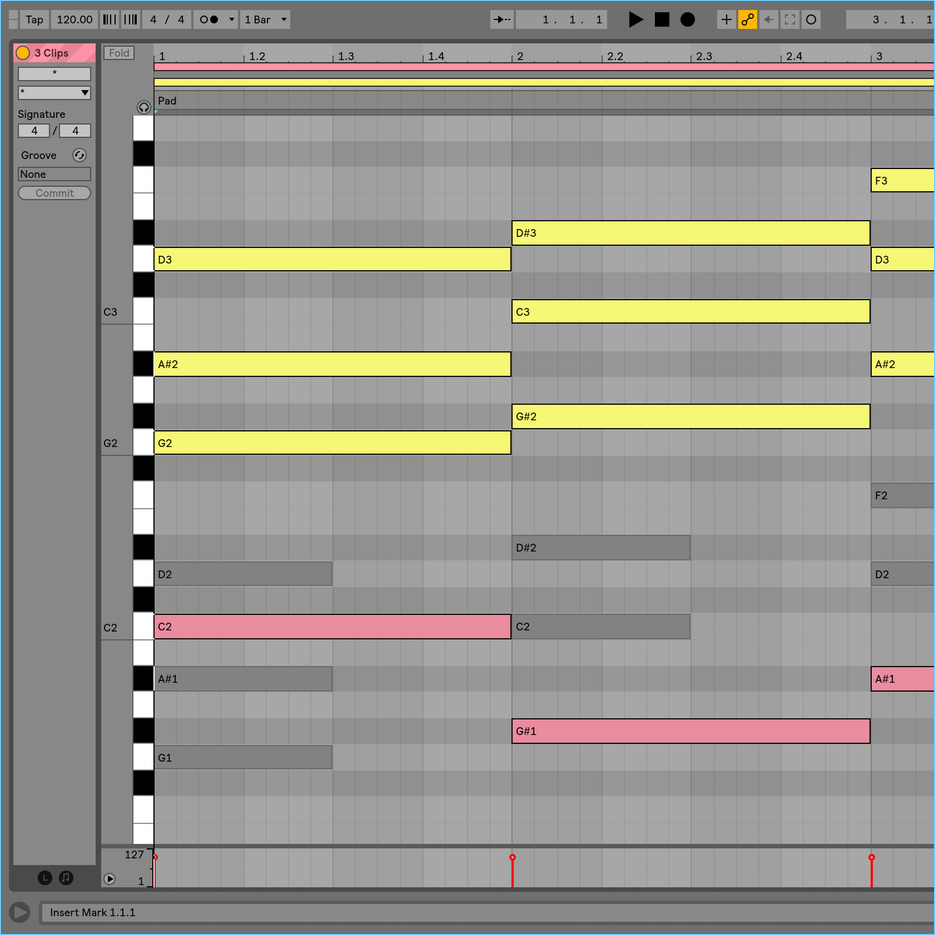Click the C3 piano key
Image resolution: width=935 pixels, height=935 pixels.
143,312
